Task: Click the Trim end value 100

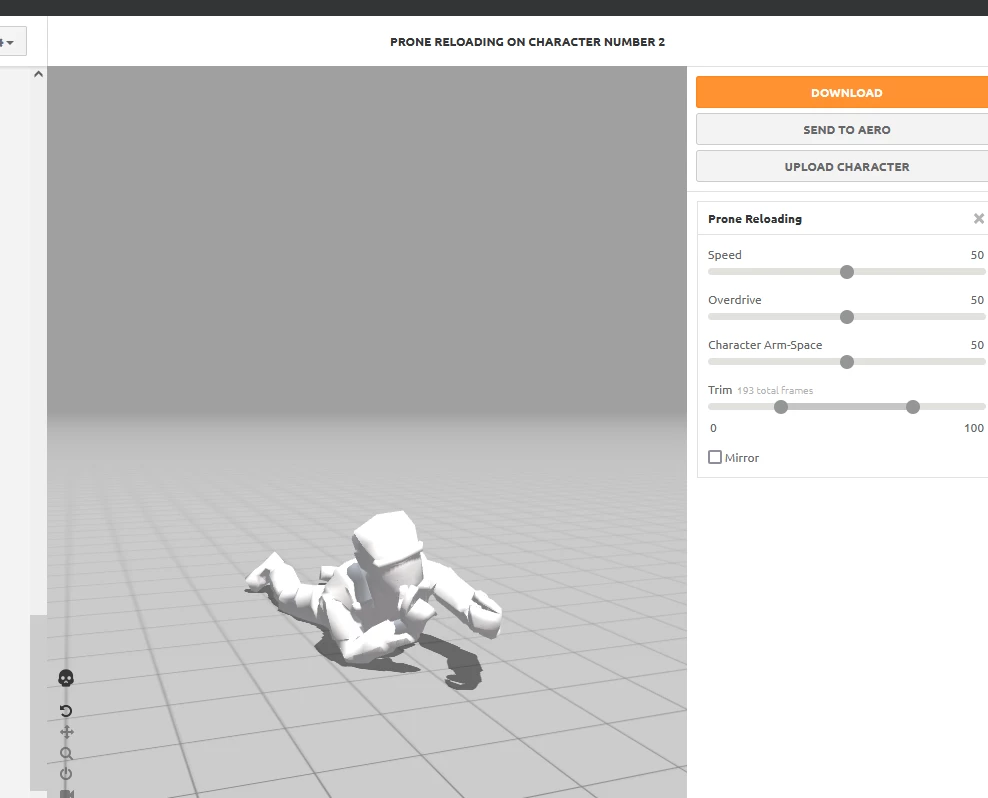Action: pyautogui.click(x=974, y=428)
